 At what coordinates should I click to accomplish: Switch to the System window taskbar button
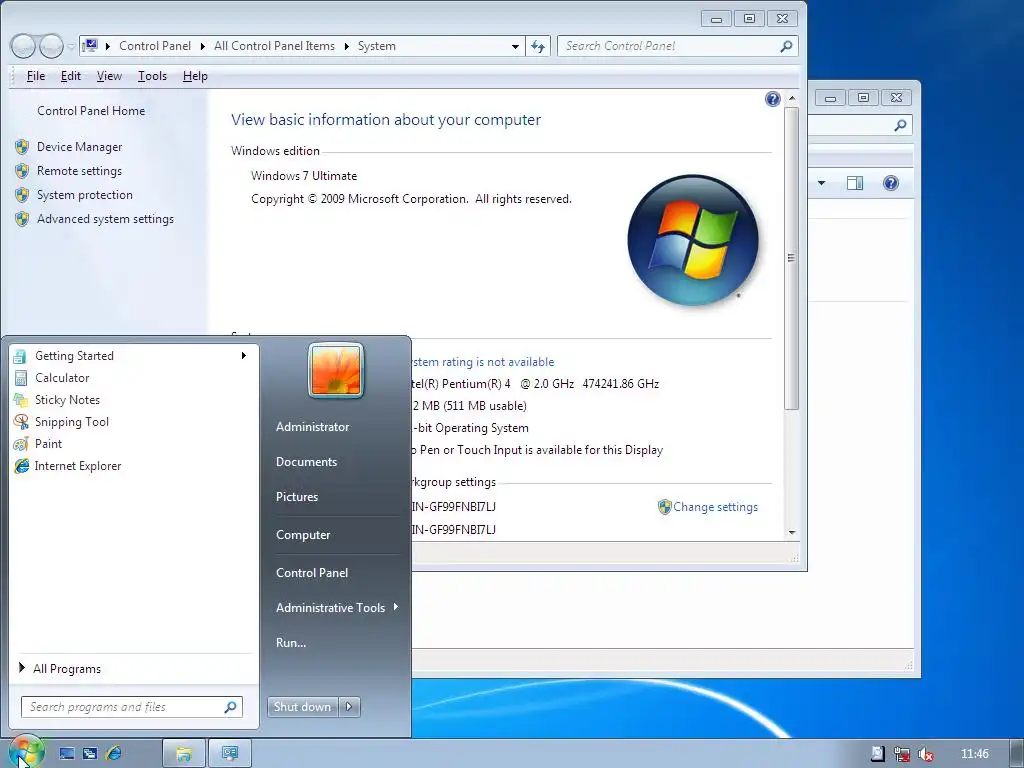click(x=229, y=754)
